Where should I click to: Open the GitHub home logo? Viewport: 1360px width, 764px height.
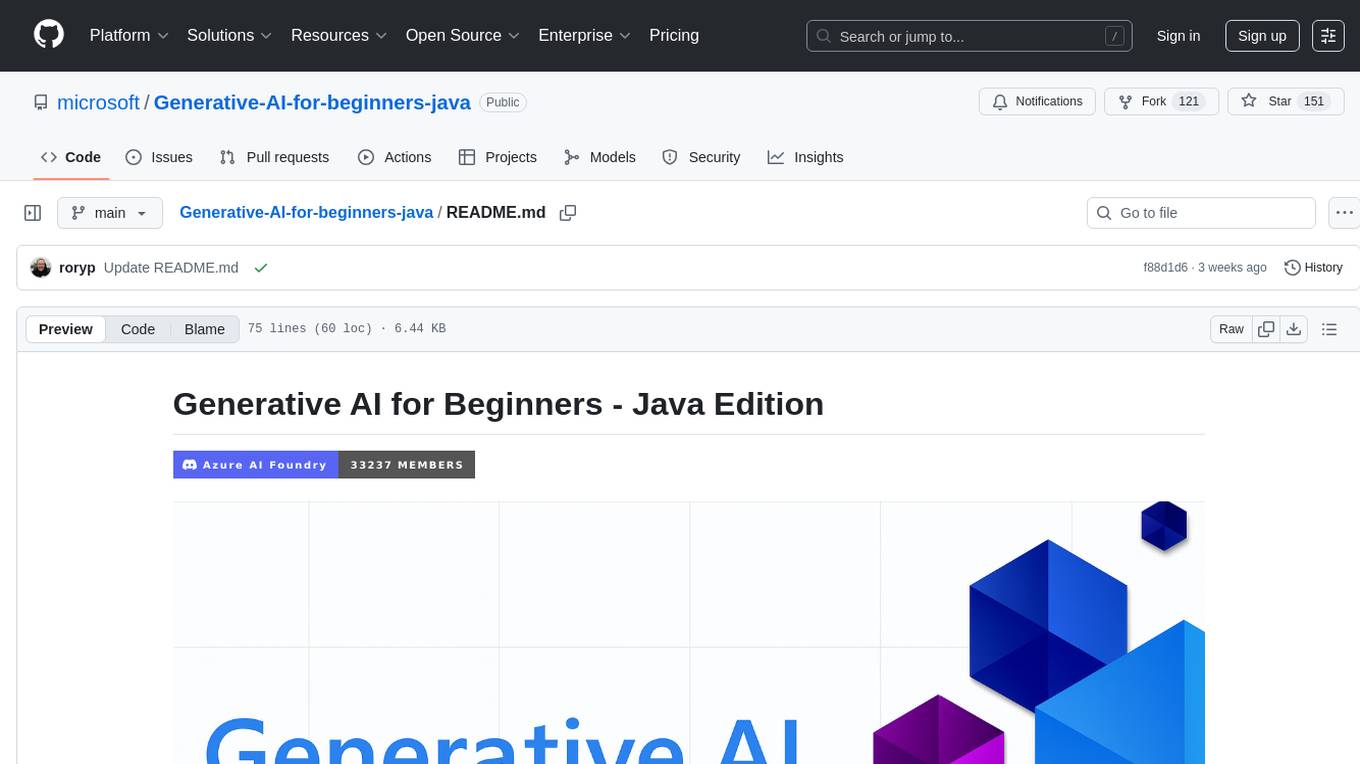(49, 35)
